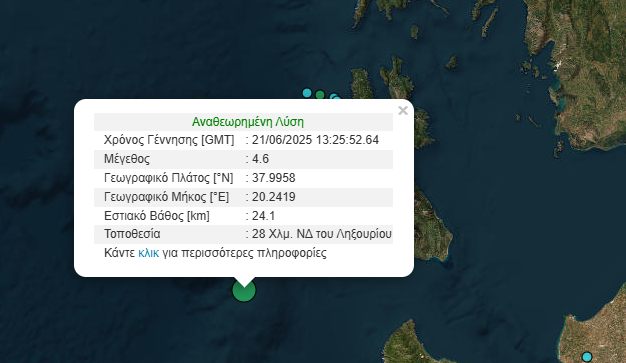Image resolution: width=626 pixels, height=363 pixels.
Task: Select the cyan earthquake marker on Peloponnese coast
Action: tap(586, 357)
